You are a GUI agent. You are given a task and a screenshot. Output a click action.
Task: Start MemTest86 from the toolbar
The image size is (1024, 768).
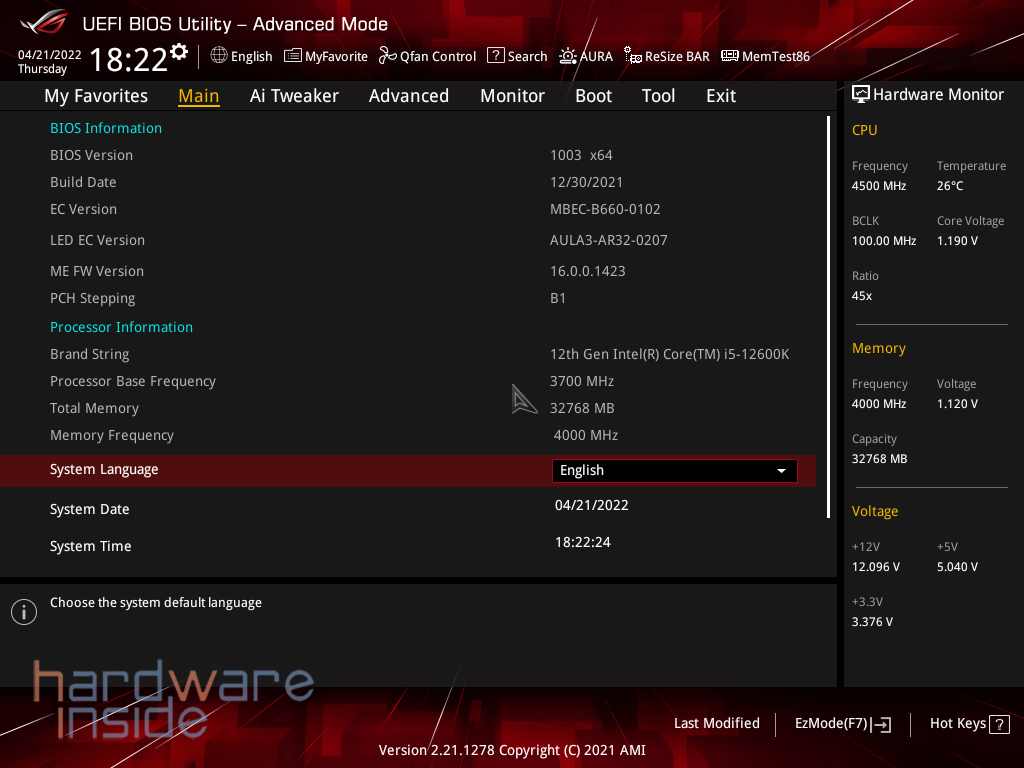[x=765, y=56]
